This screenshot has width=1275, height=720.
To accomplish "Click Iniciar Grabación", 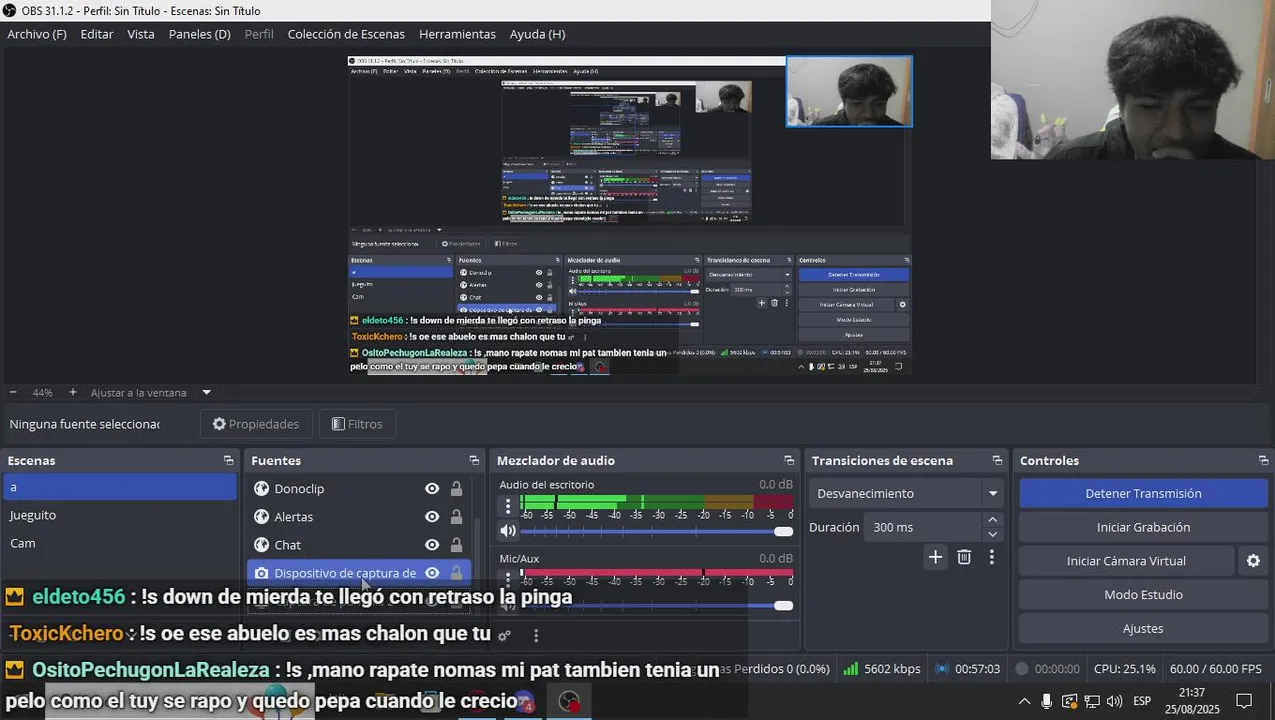I will point(1143,527).
